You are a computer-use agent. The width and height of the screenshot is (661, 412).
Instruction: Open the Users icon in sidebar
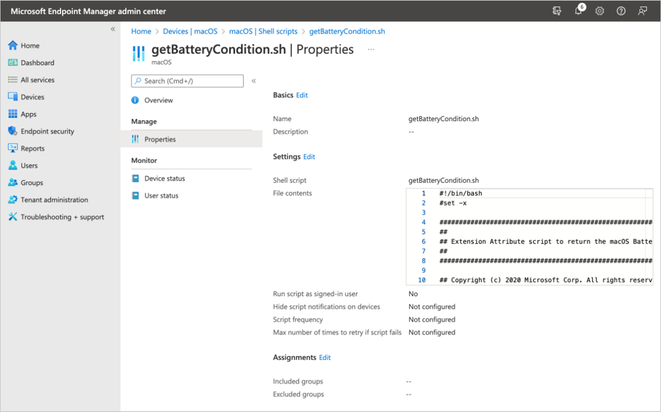(13, 165)
